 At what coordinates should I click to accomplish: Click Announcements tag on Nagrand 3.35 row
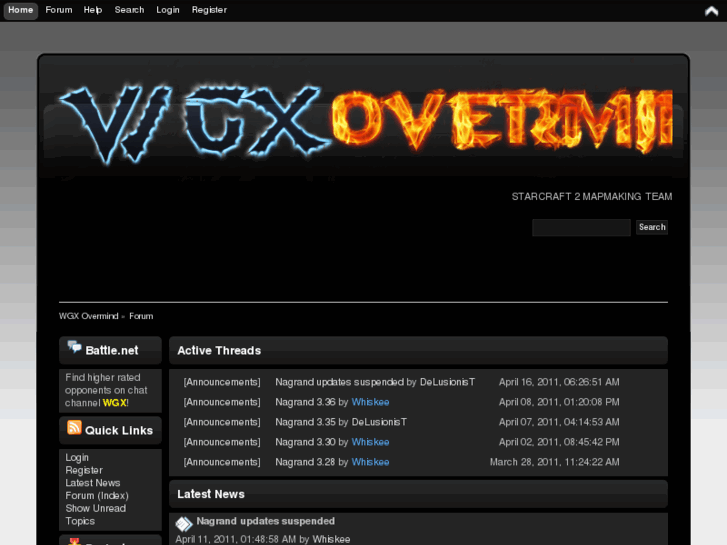pos(222,422)
